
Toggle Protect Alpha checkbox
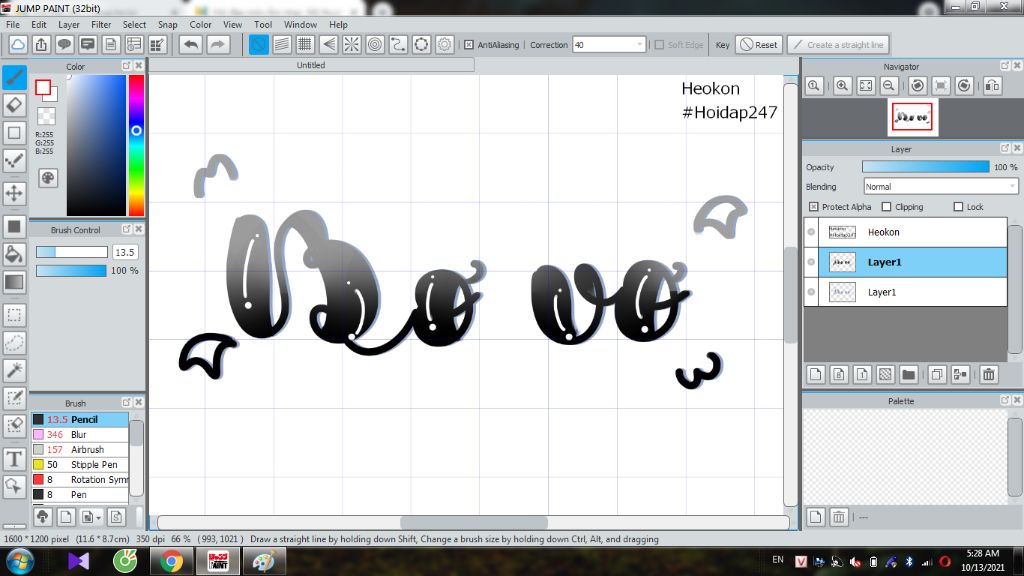(813, 206)
